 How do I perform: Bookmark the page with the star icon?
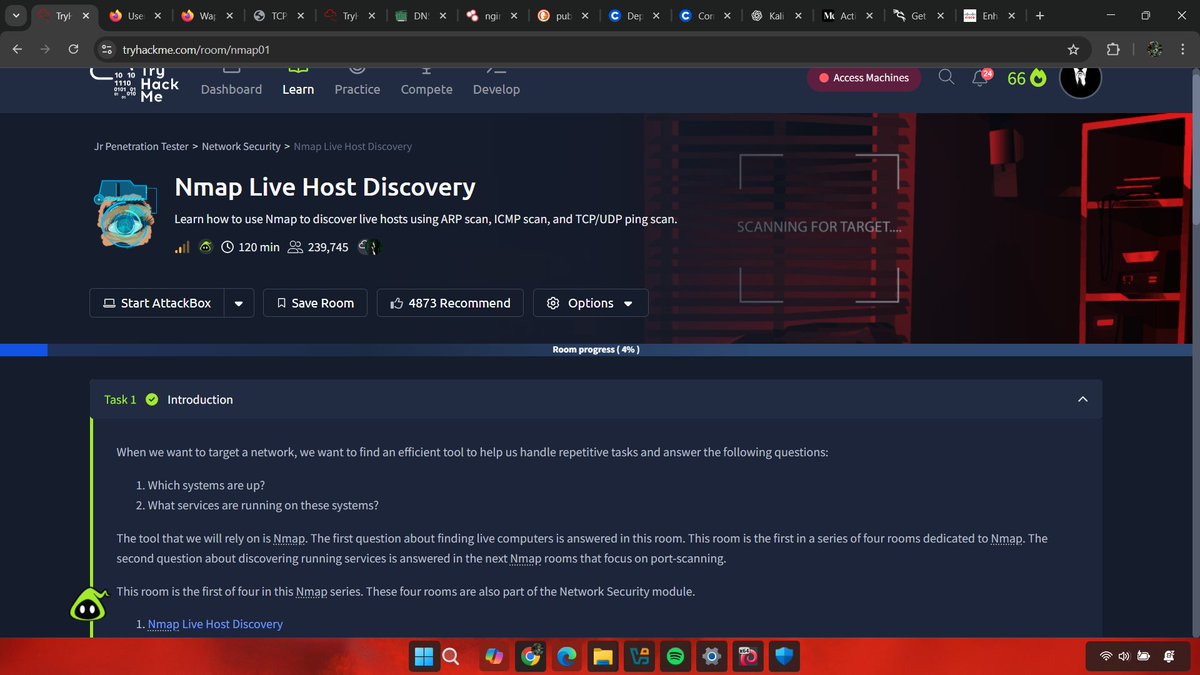[x=1072, y=48]
